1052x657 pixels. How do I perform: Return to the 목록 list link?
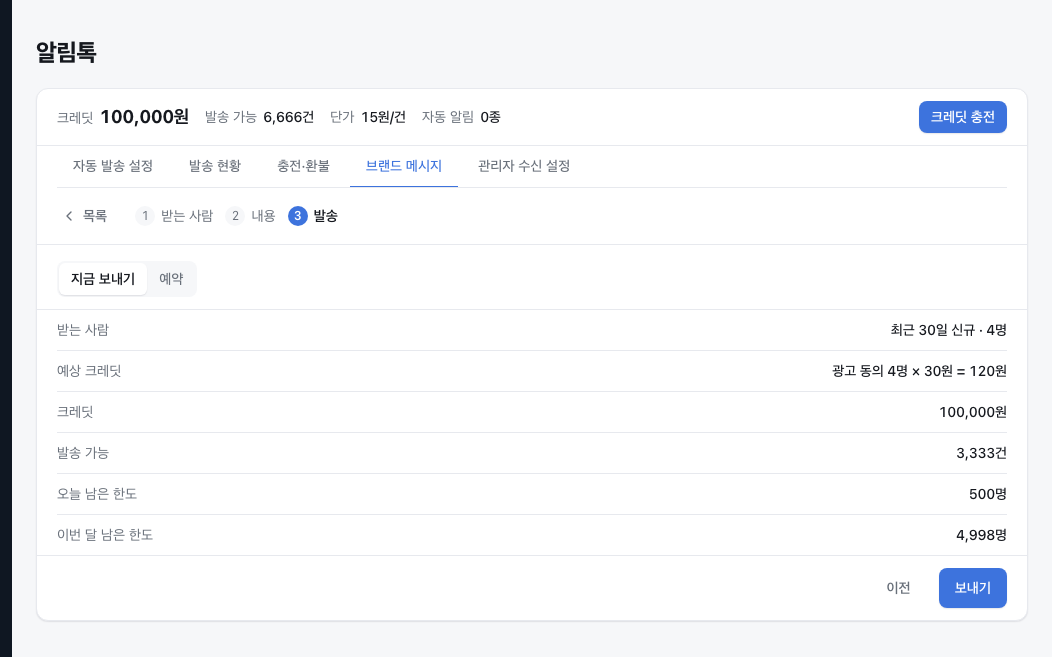tap(95, 216)
